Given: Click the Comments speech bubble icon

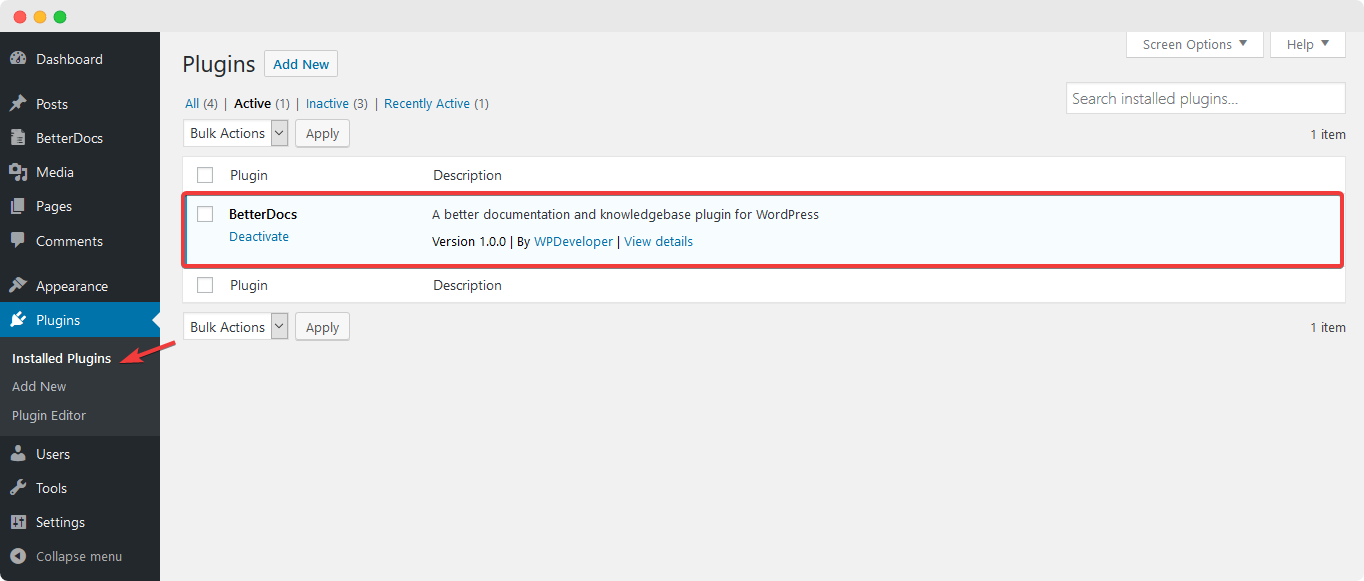Looking at the screenshot, I should tap(18, 241).
